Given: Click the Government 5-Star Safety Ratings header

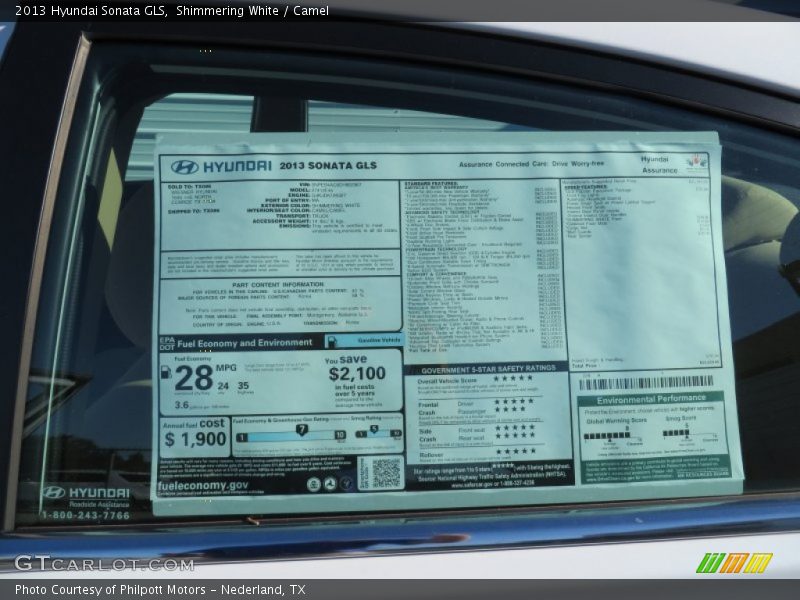Looking at the screenshot, I should pyautogui.click(x=484, y=368).
